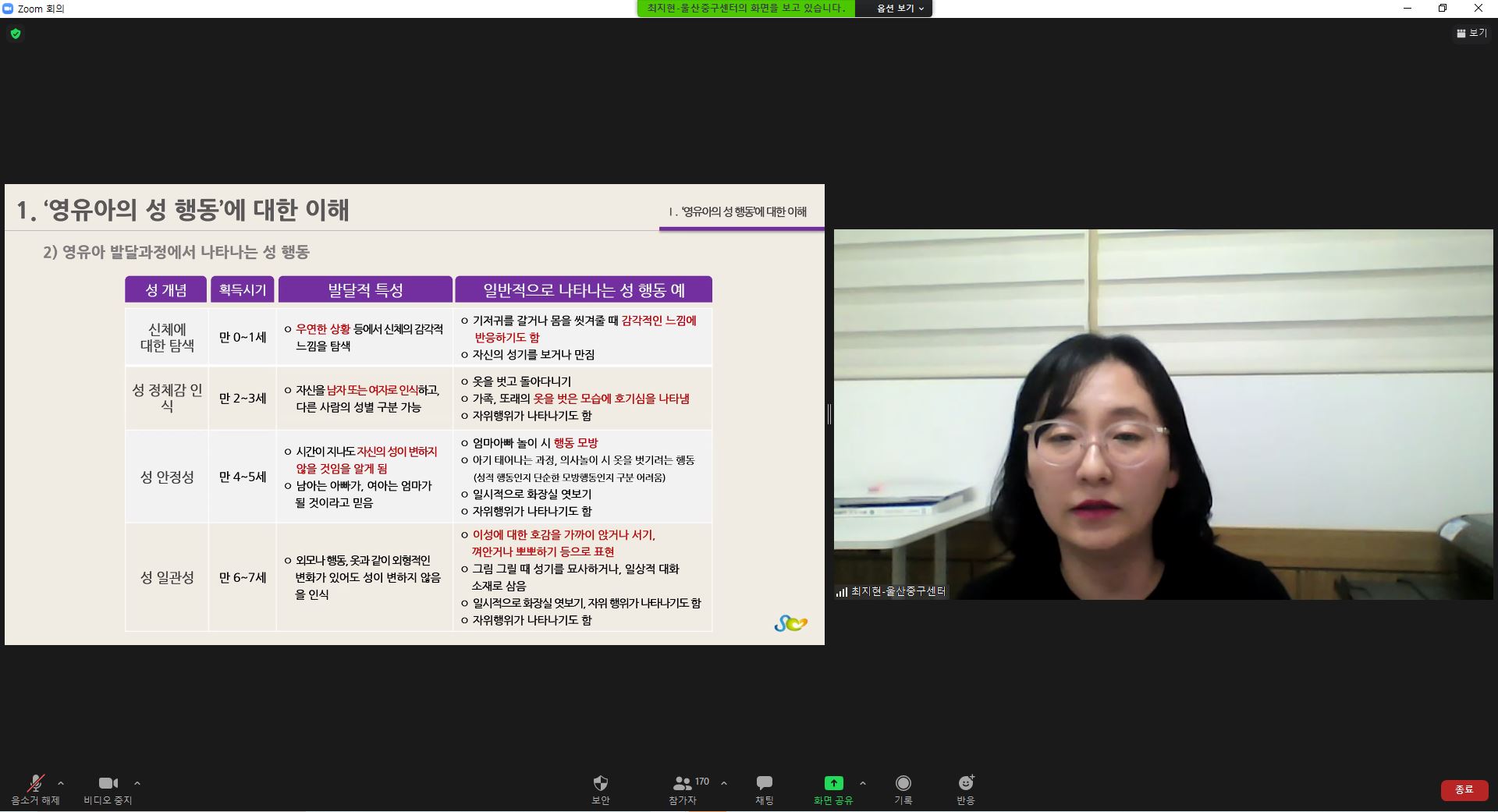Click the green screen-sharing notification banner
This screenshot has width=1498, height=812.
pos(745,9)
